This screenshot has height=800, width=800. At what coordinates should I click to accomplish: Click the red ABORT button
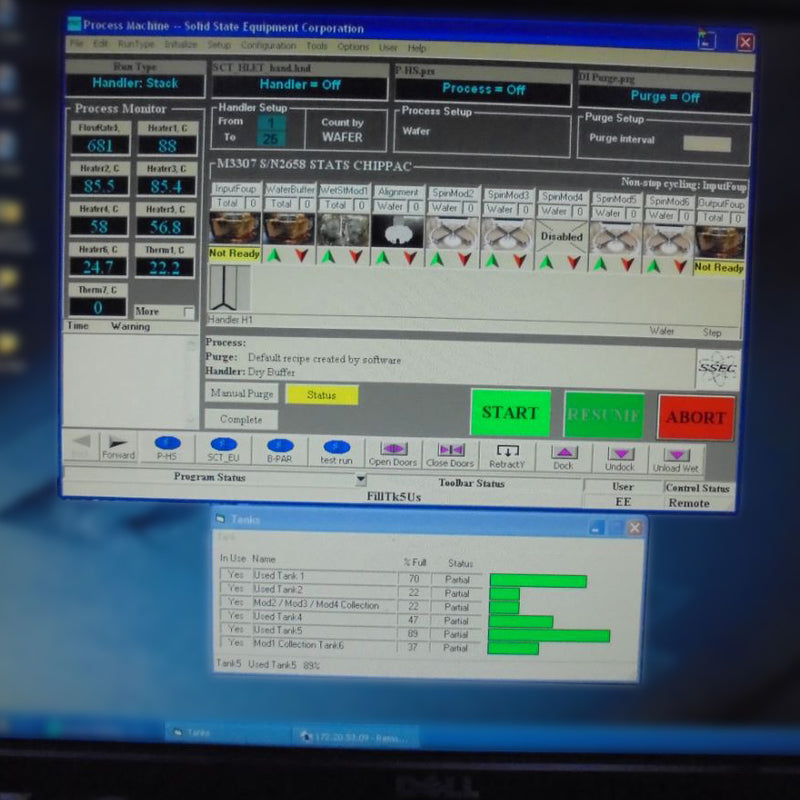point(696,417)
